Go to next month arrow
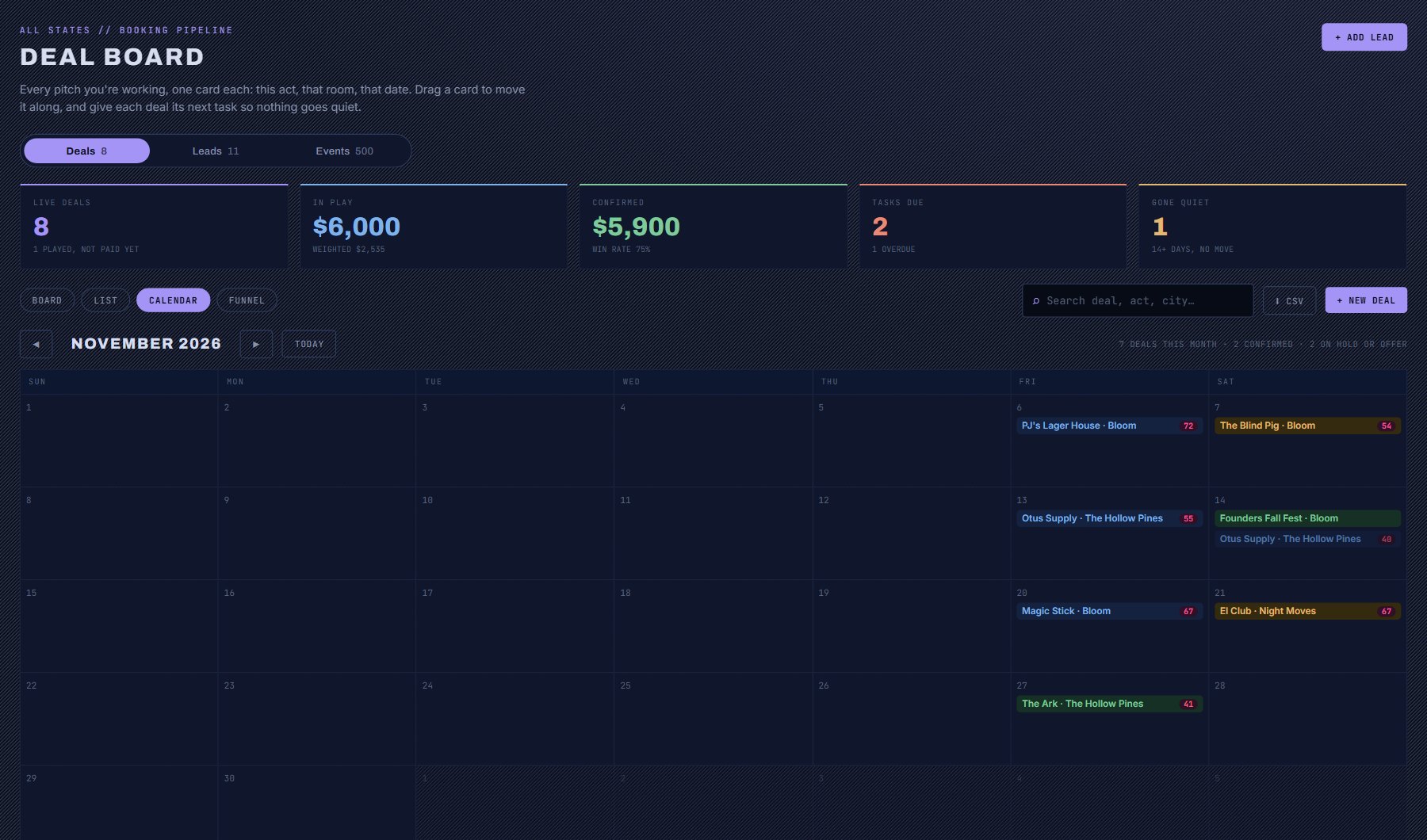 256,344
